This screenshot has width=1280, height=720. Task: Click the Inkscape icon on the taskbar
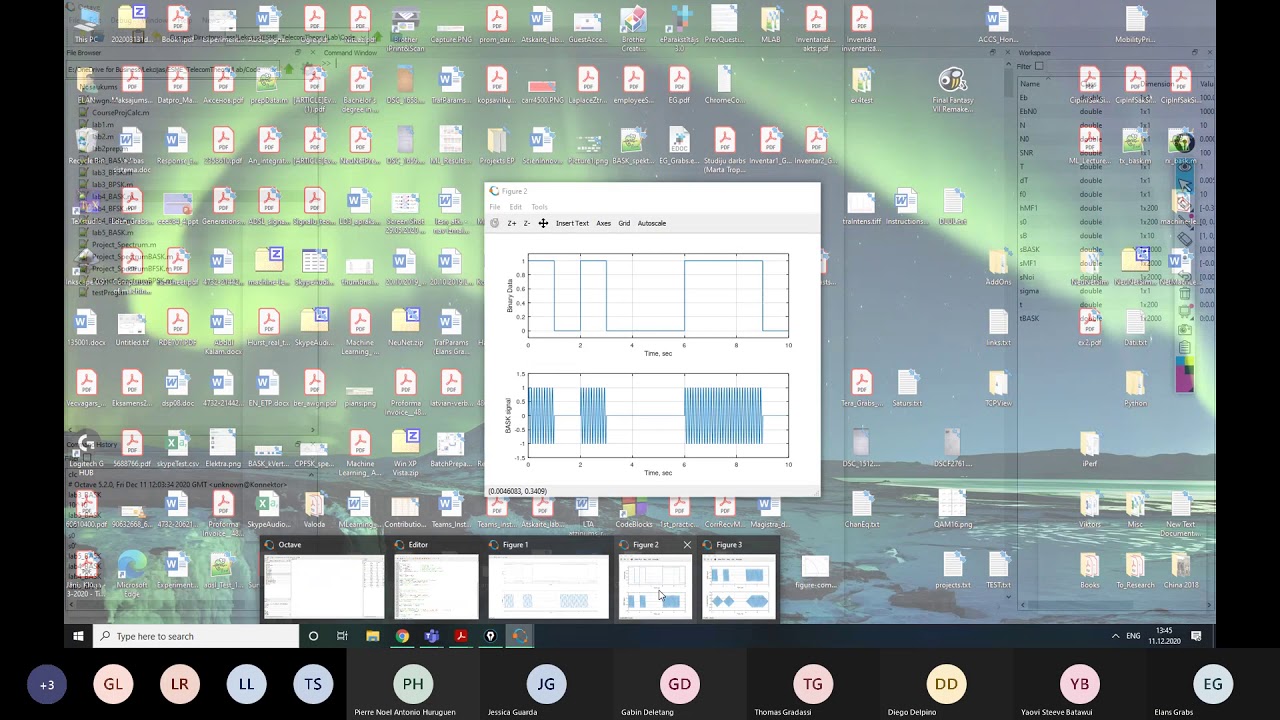490,636
